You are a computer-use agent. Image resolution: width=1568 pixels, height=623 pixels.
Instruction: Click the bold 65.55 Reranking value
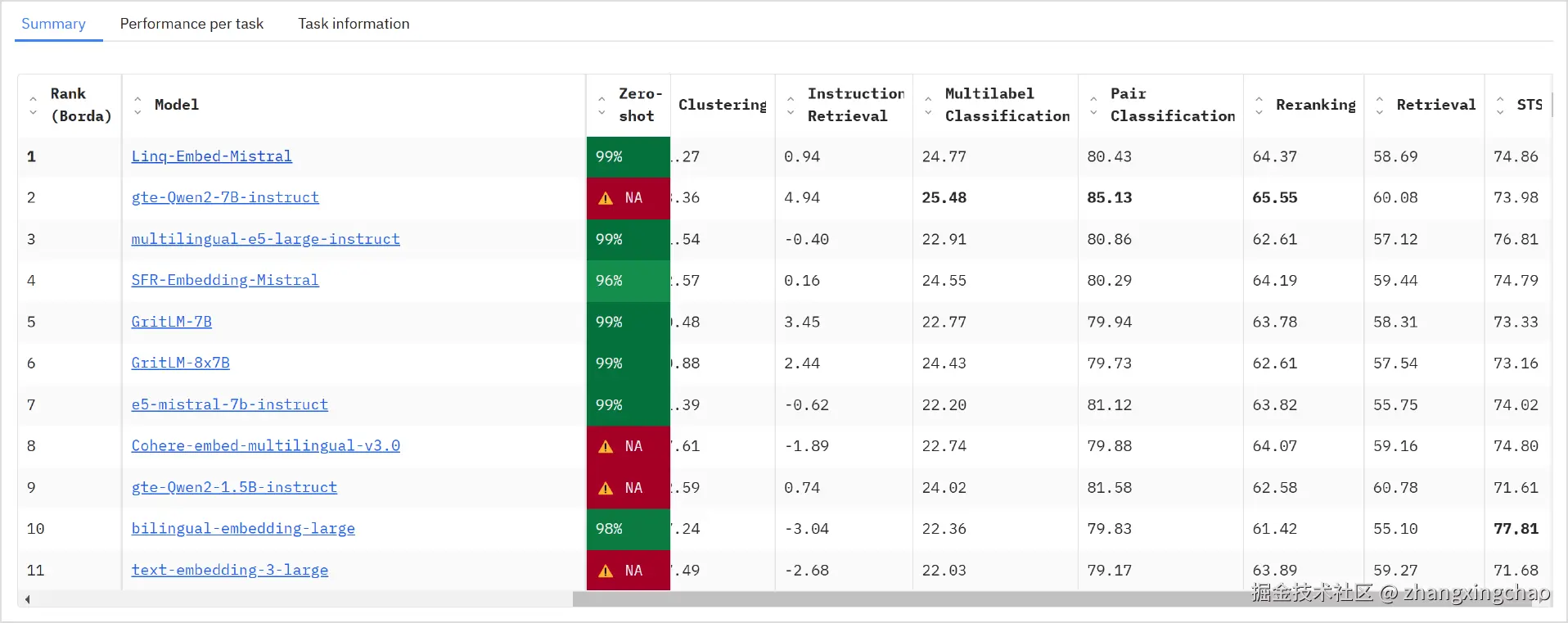pos(1275,197)
